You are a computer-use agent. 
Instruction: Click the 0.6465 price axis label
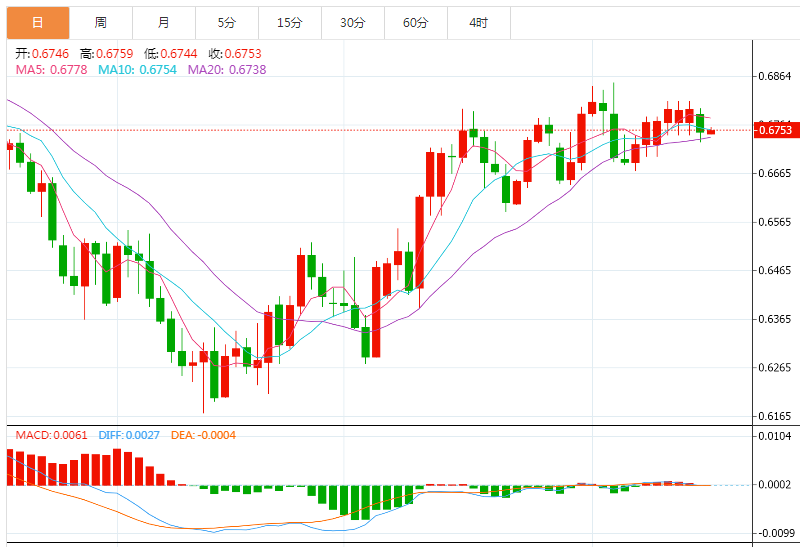[774, 270]
